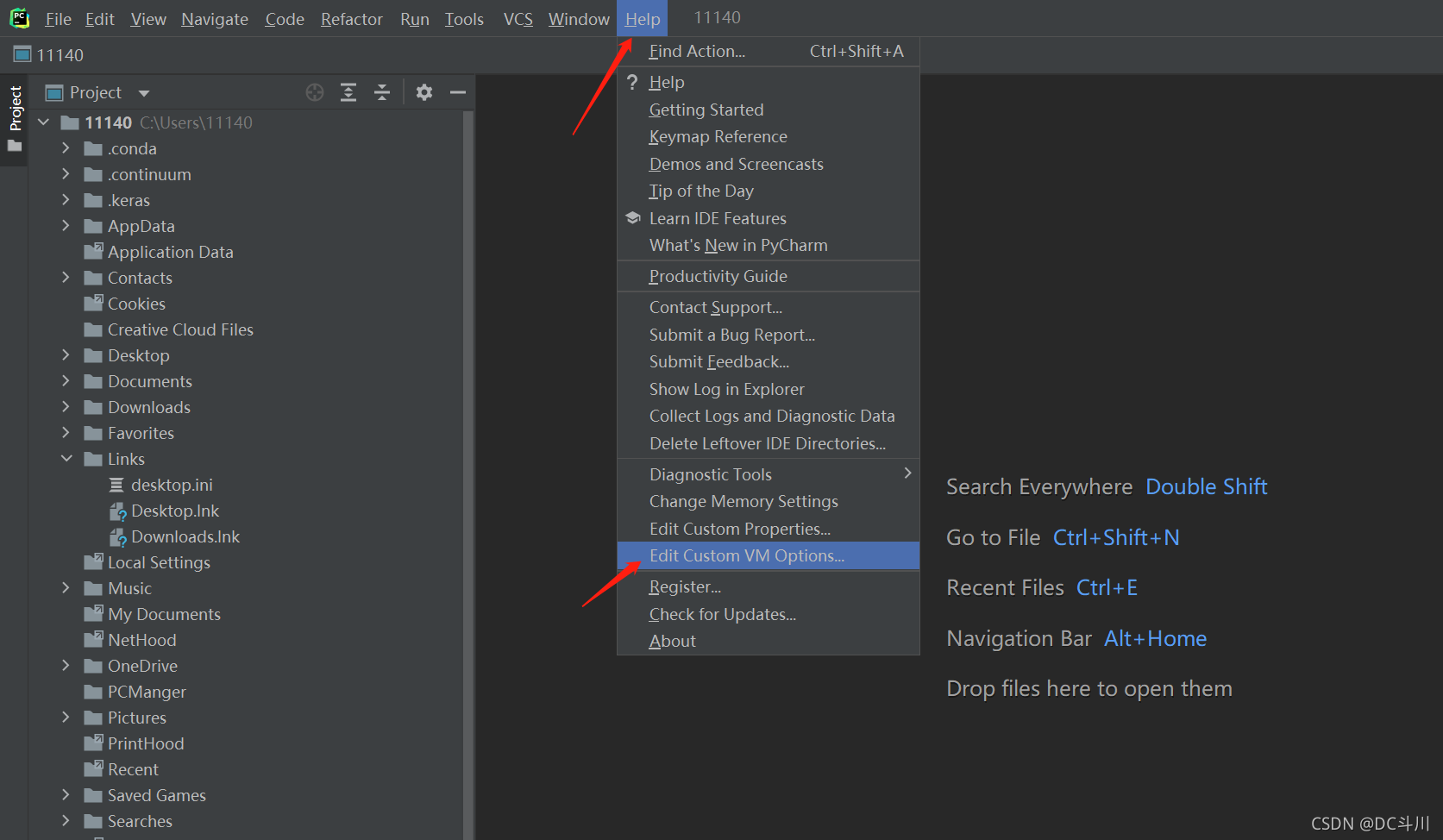This screenshot has height=840, width=1443.
Task: Click the desktop.ini file icon
Action: 116,485
